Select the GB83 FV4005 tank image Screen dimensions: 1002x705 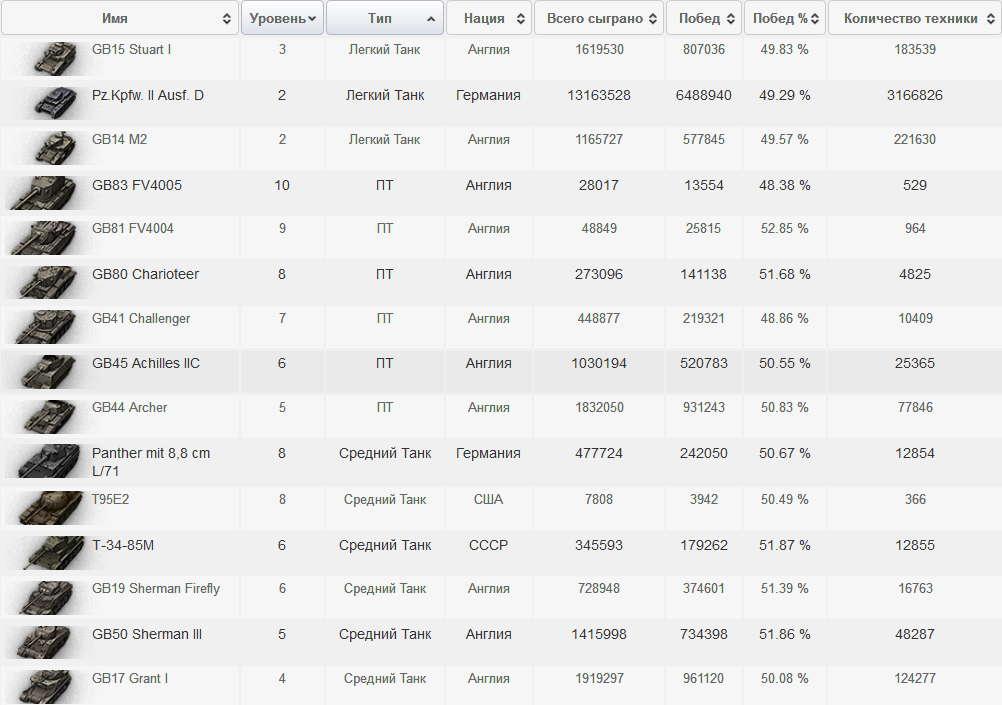tap(45, 192)
